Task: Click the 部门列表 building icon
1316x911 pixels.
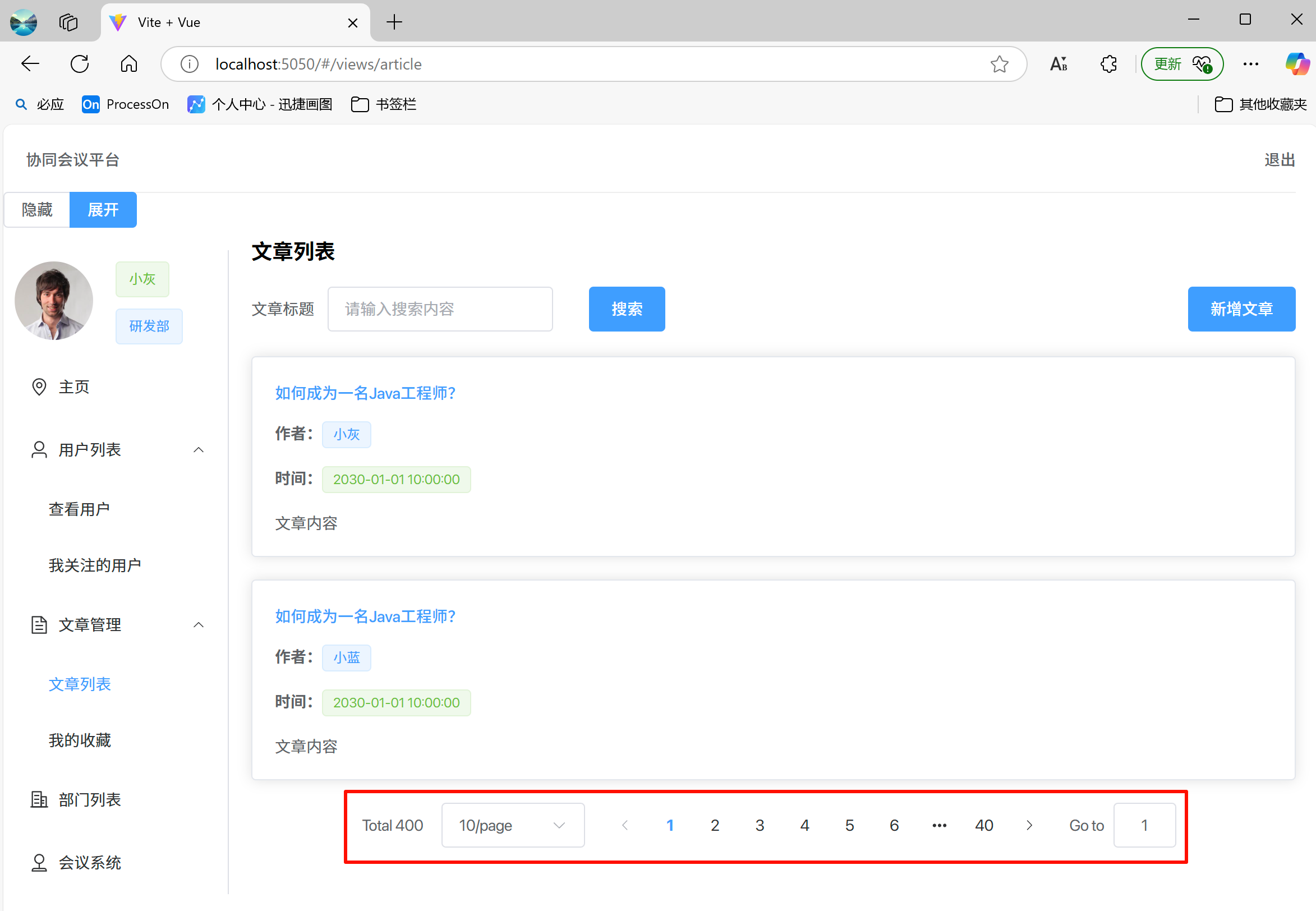Action: pos(39,800)
